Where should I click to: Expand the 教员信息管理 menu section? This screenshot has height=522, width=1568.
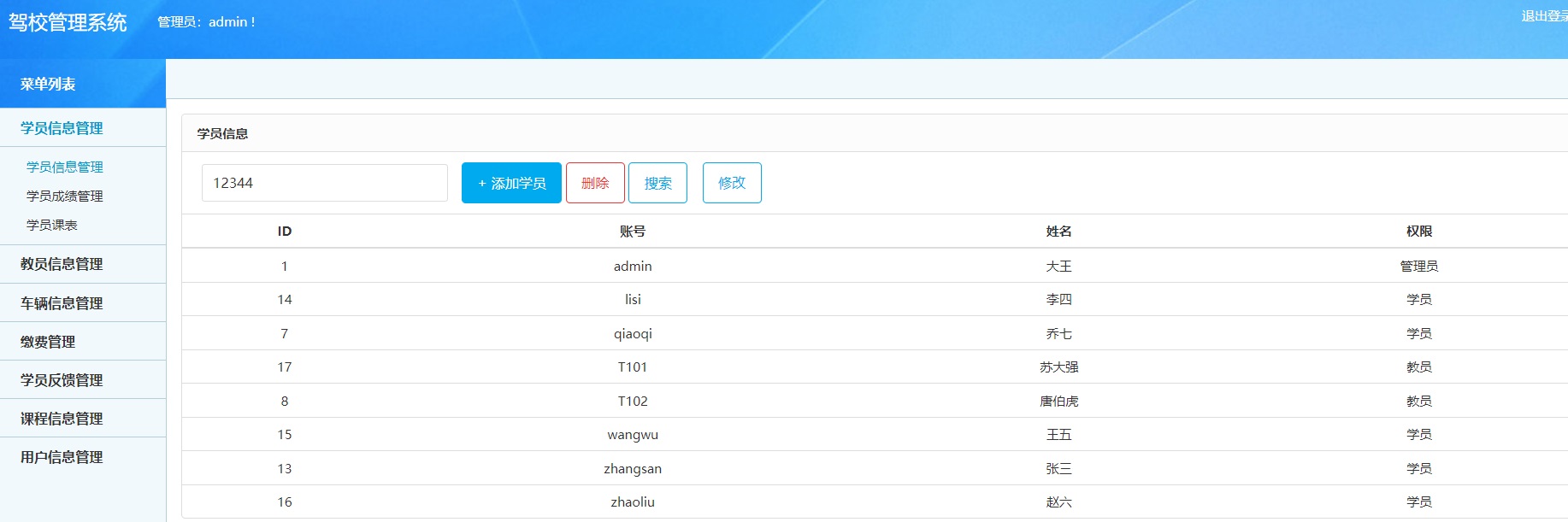click(83, 264)
